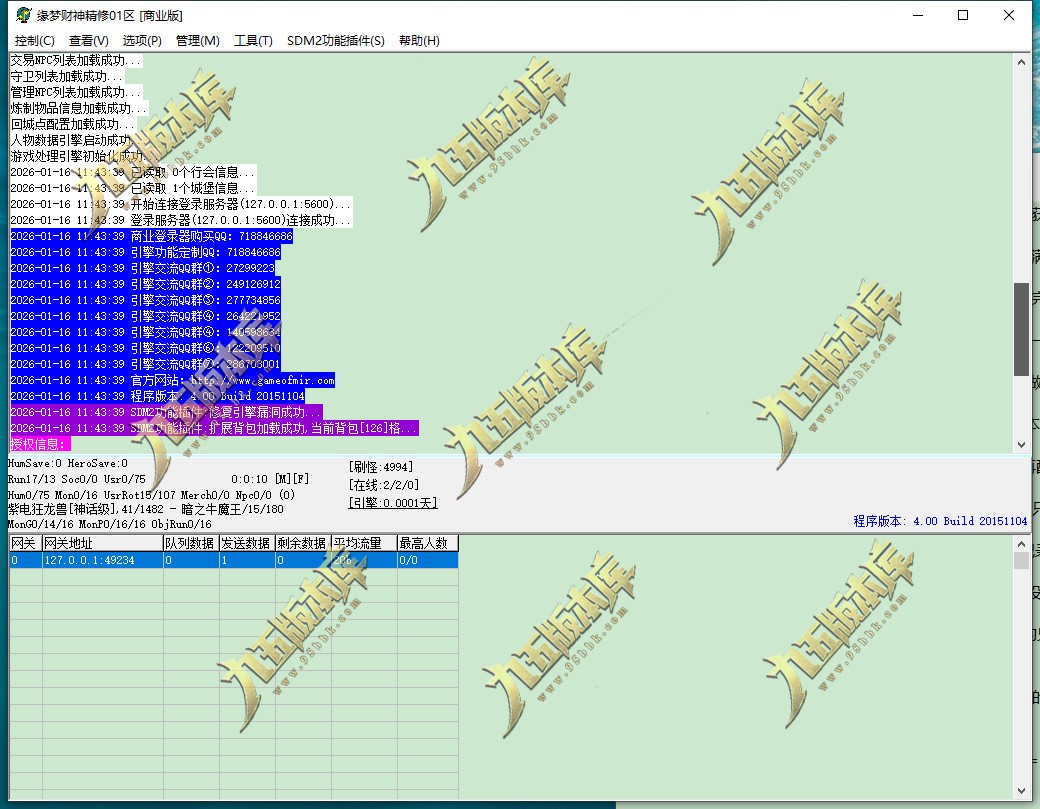Click the [刷怪:4994] status text
Screen dimensions: 1040x809
(381, 467)
